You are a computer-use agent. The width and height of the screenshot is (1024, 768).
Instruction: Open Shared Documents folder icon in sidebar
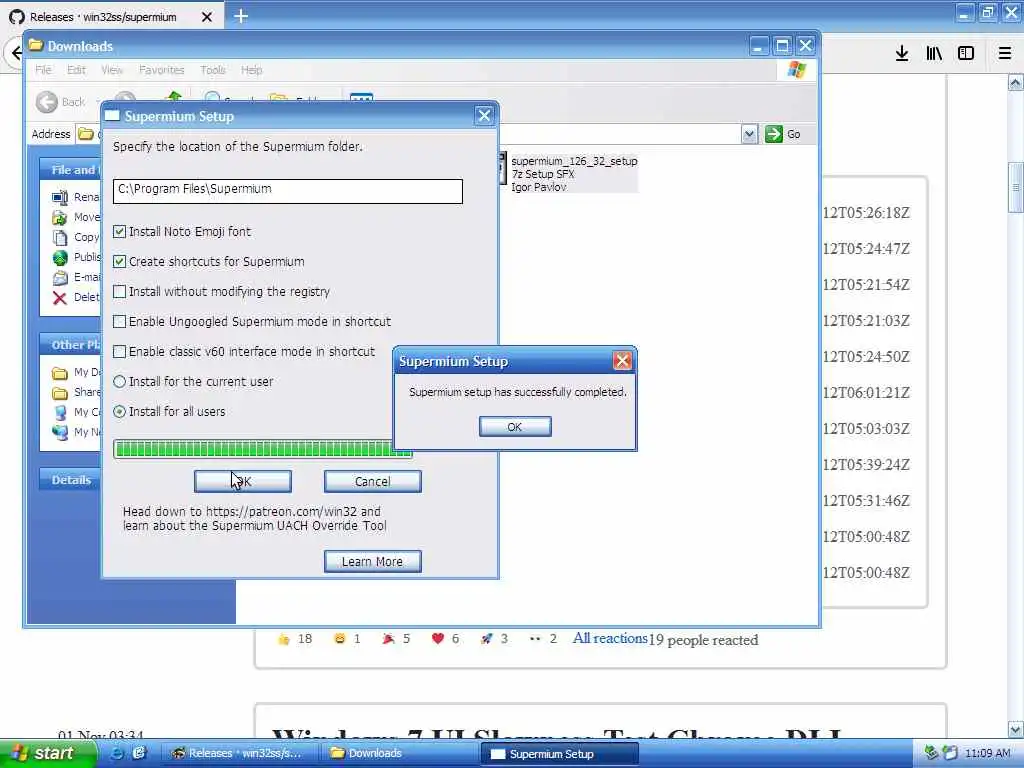[x=60, y=392]
